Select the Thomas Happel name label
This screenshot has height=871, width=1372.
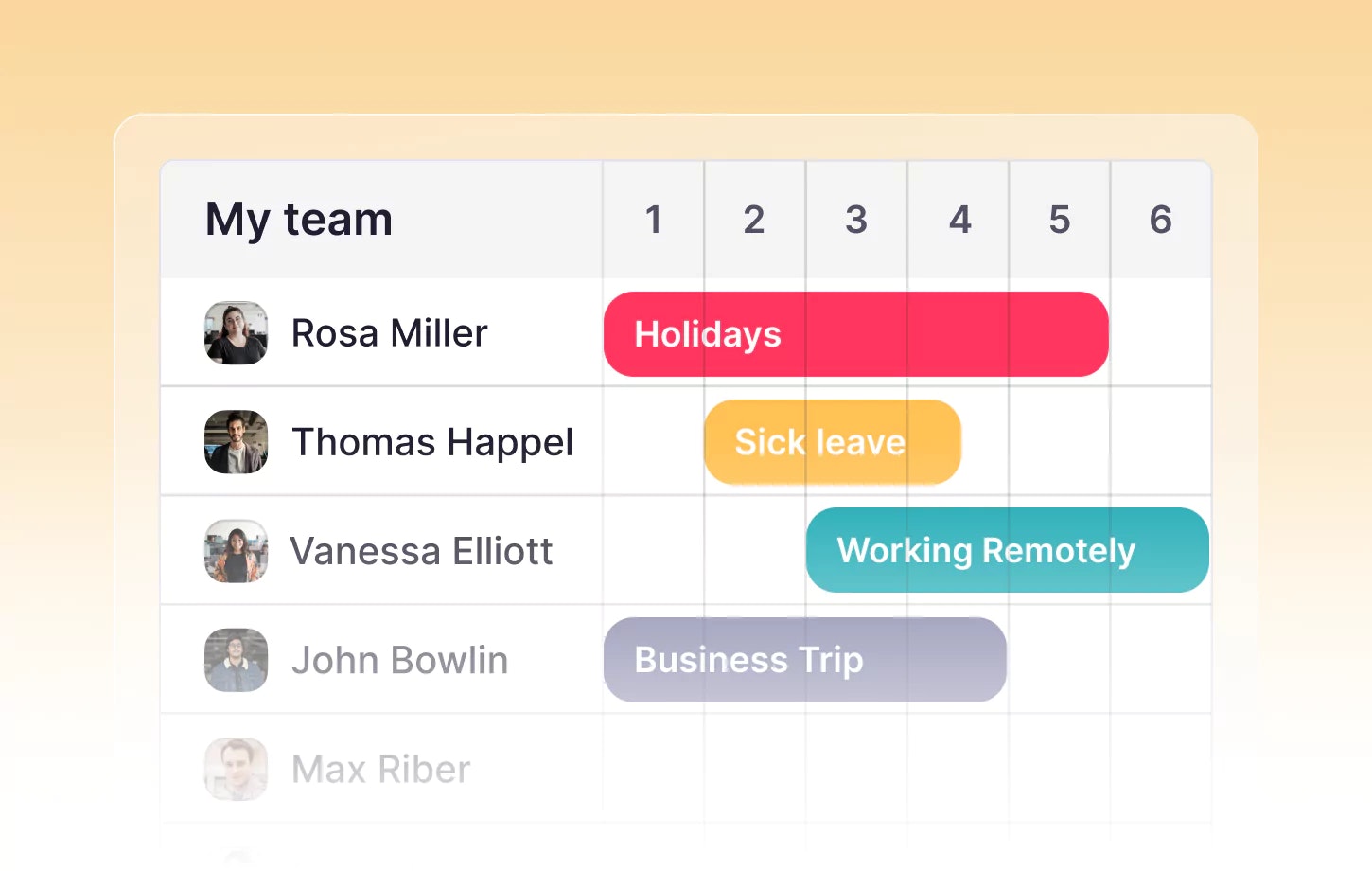click(432, 442)
